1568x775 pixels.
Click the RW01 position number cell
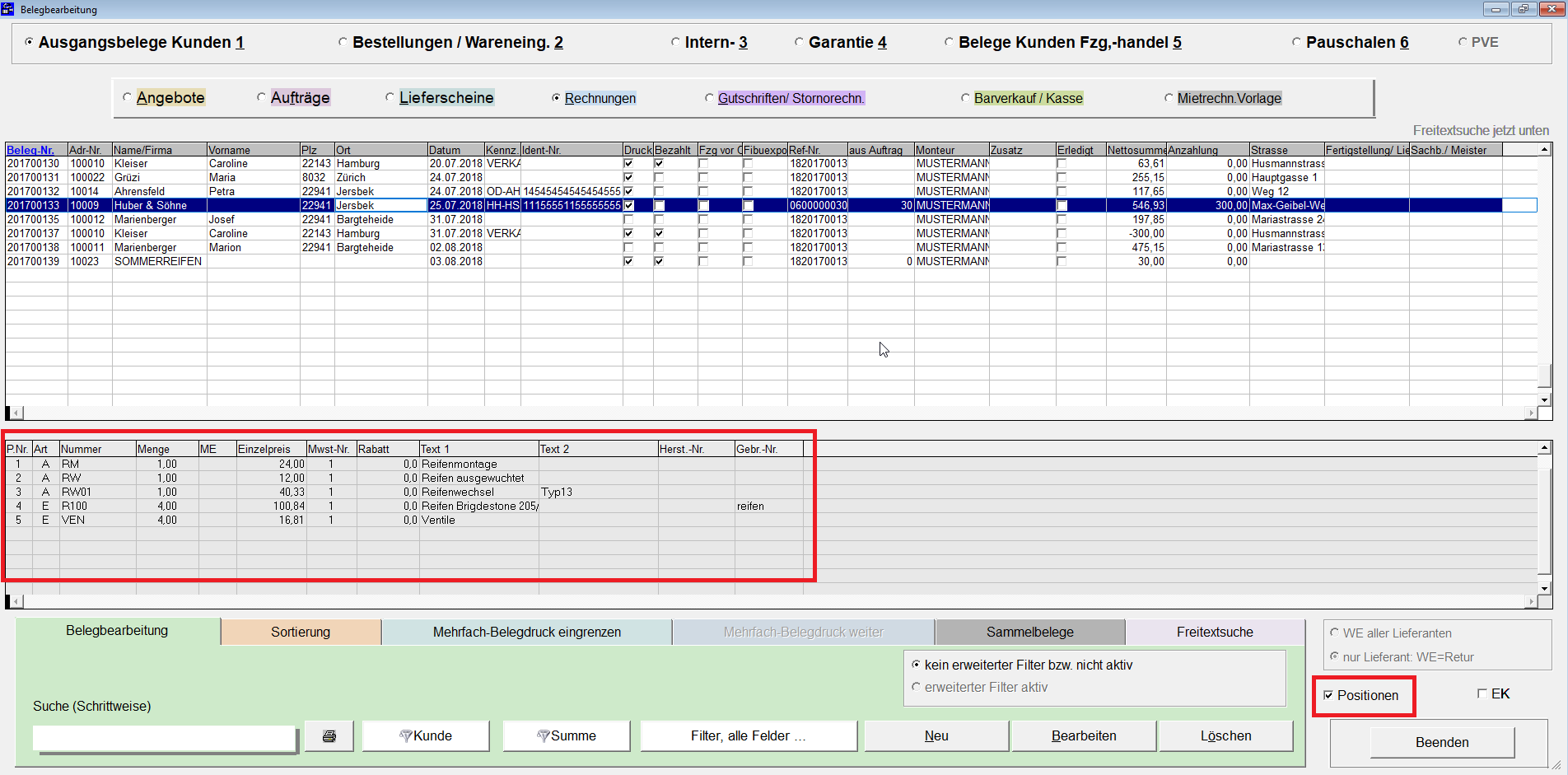point(97,492)
